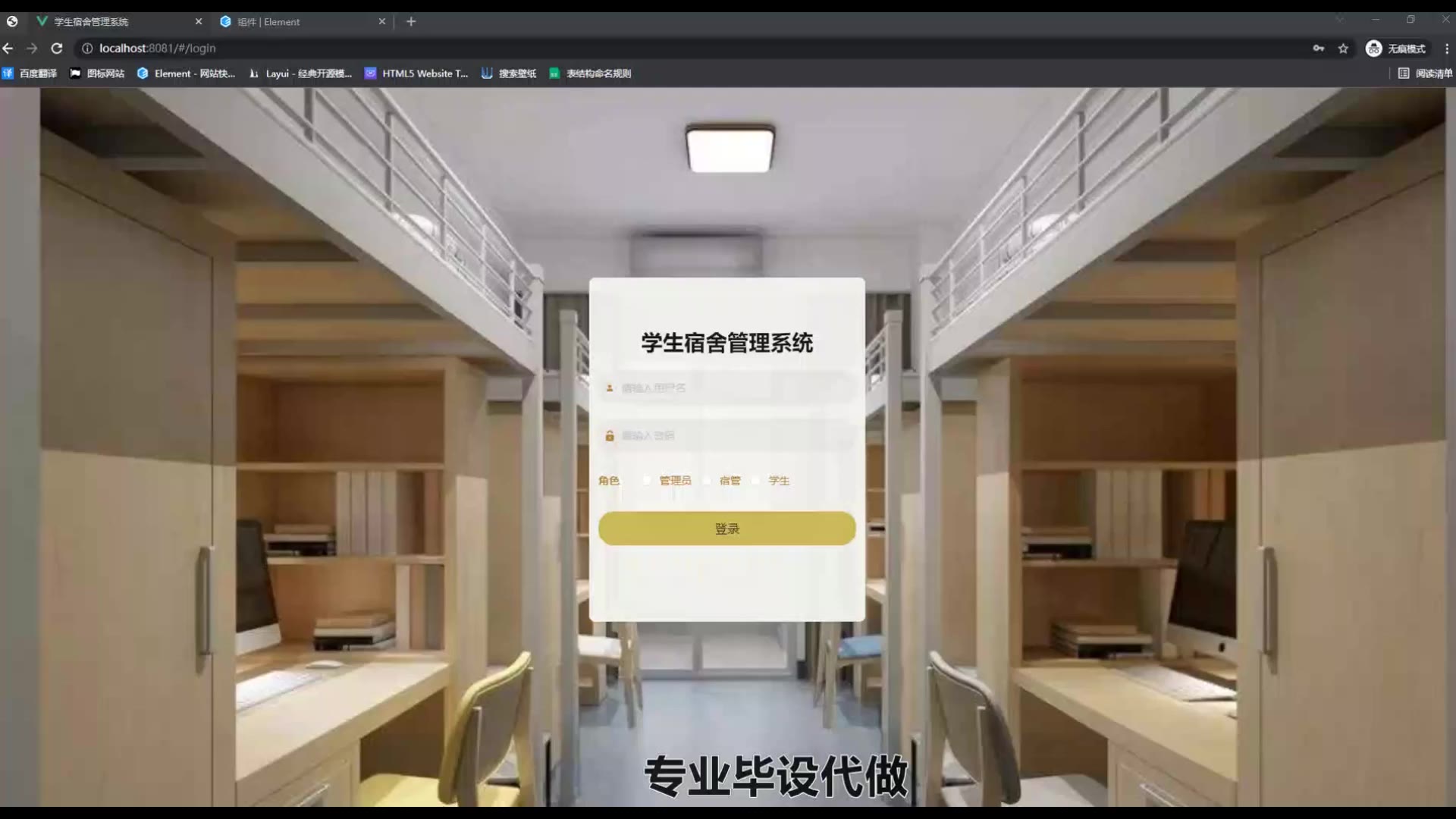Select the 管理员 role radio button
This screenshot has height=819, width=1456.
(647, 481)
